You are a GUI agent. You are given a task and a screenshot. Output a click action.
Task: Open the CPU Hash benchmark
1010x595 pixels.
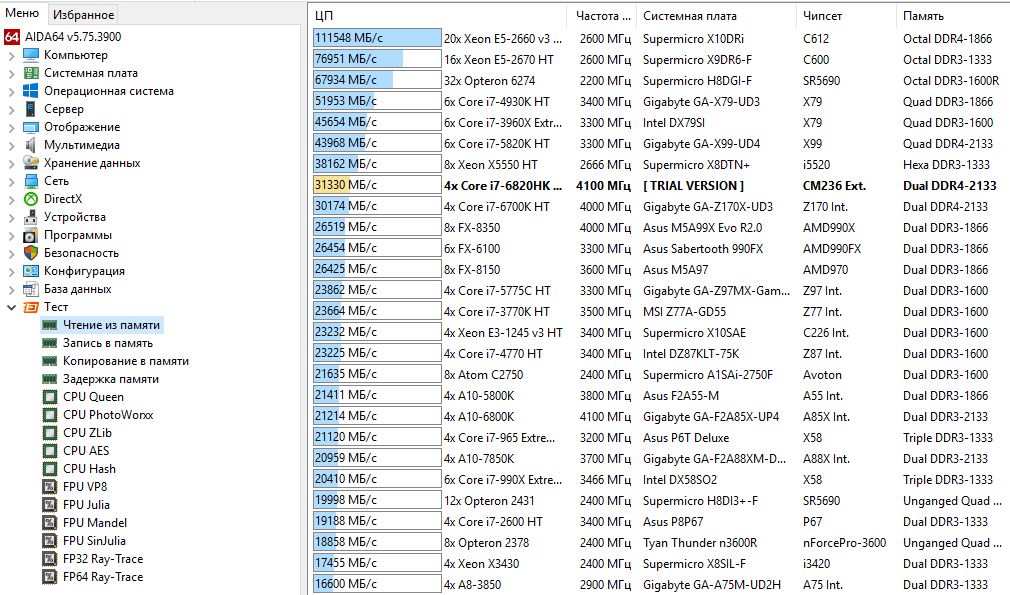click(90, 469)
